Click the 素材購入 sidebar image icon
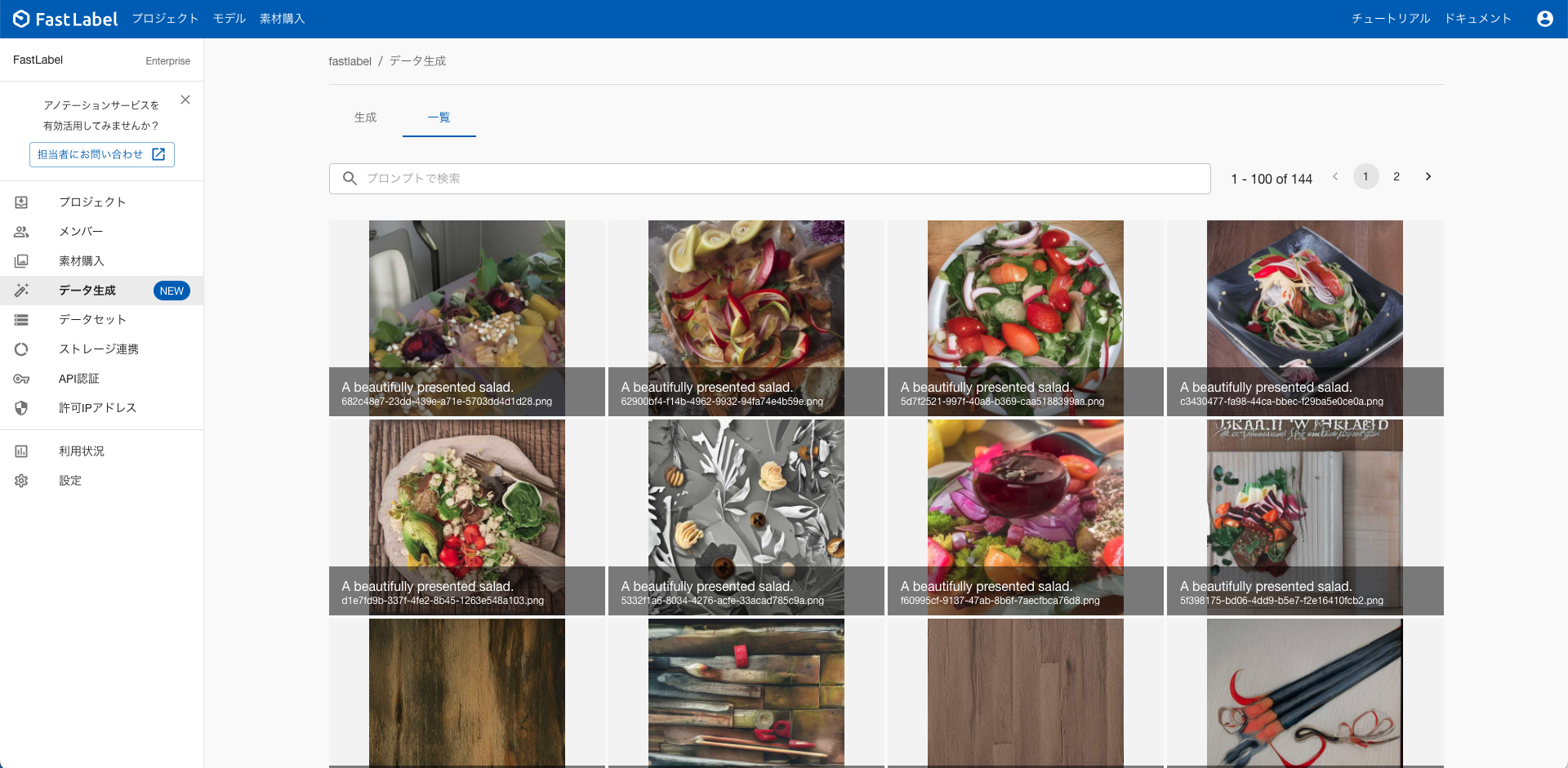Viewport: 1568px width, 768px height. pos(21,261)
